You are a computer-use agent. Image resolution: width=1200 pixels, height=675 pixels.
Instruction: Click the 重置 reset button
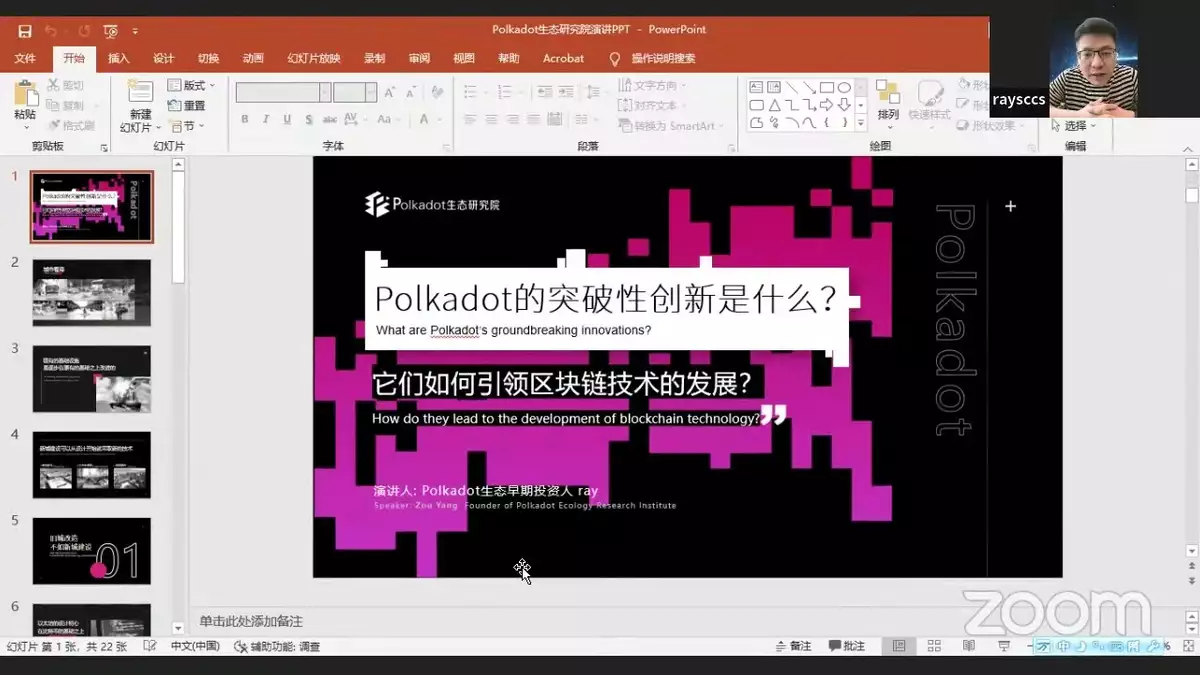[x=187, y=105]
